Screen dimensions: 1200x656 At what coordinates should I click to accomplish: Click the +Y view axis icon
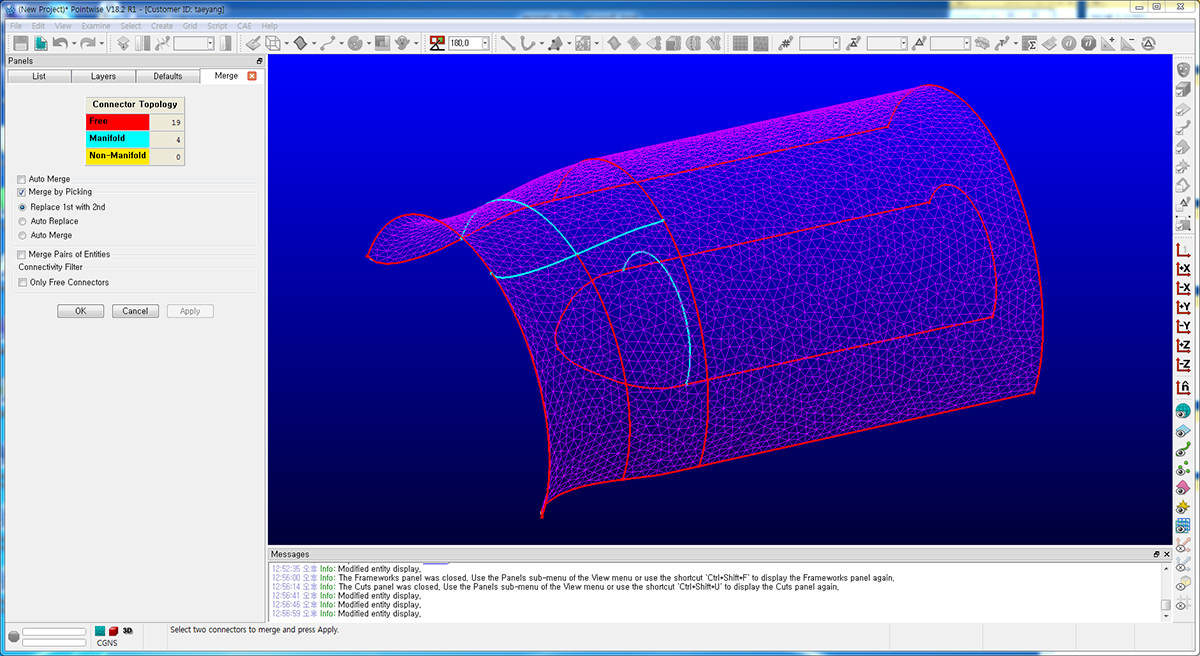[1182, 307]
